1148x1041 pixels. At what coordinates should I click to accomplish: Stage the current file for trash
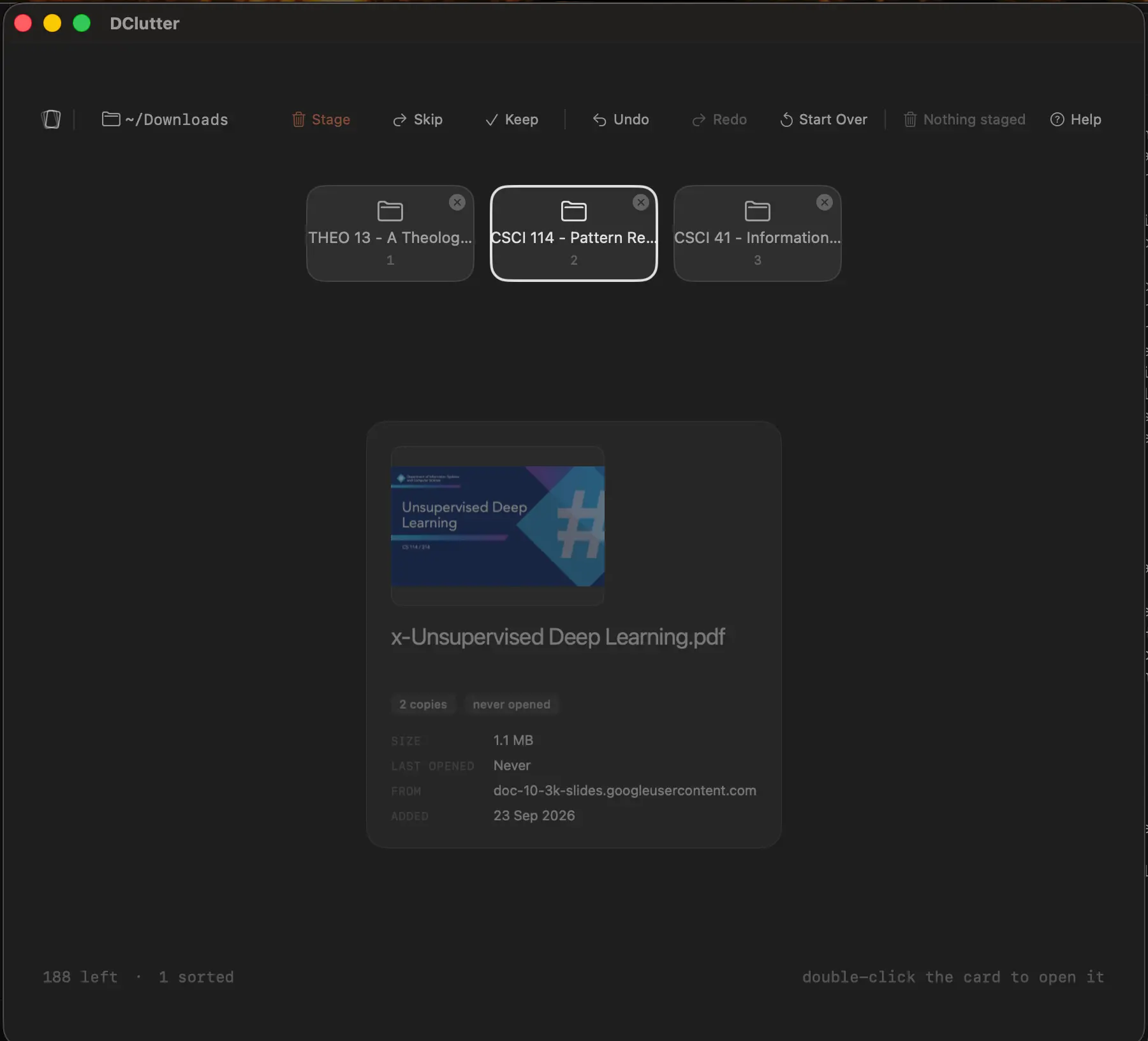tap(321, 119)
